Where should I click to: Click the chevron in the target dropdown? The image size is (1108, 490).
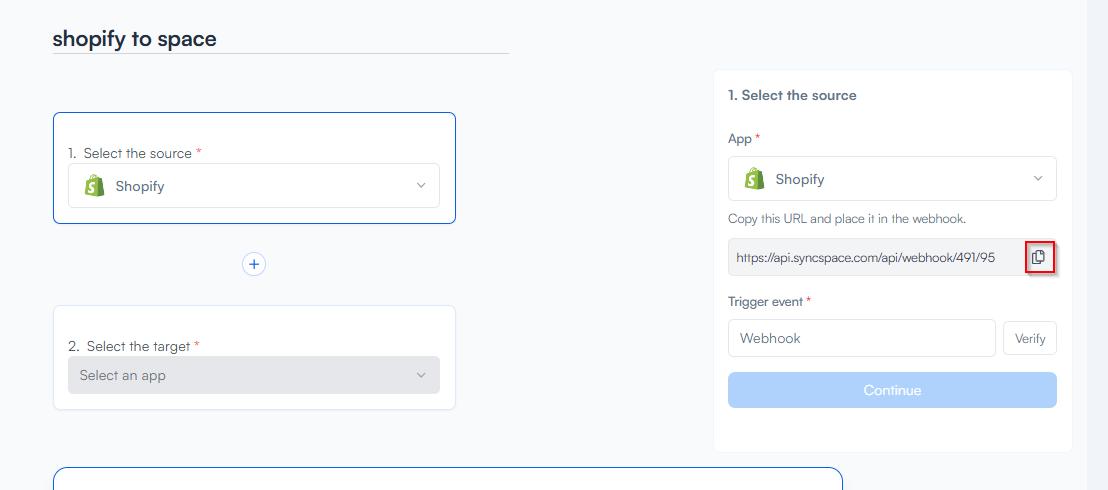point(421,376)
